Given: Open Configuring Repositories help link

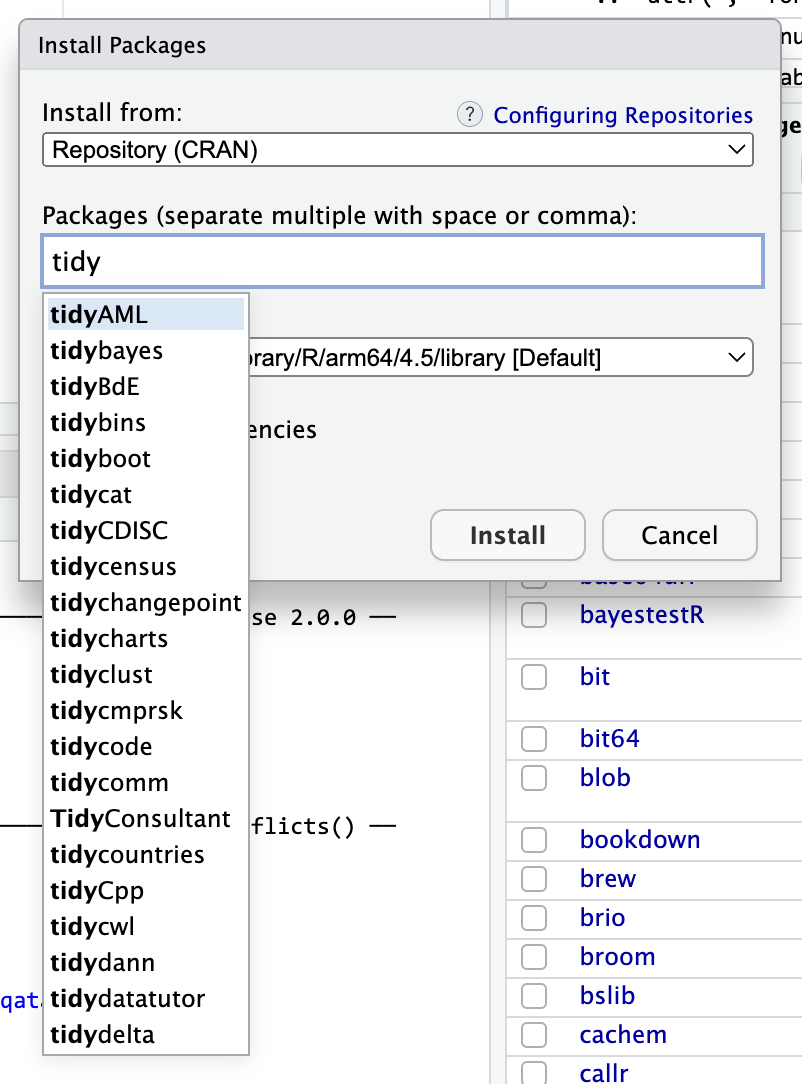Looking at the screenshot, I should tap(623, 115).
